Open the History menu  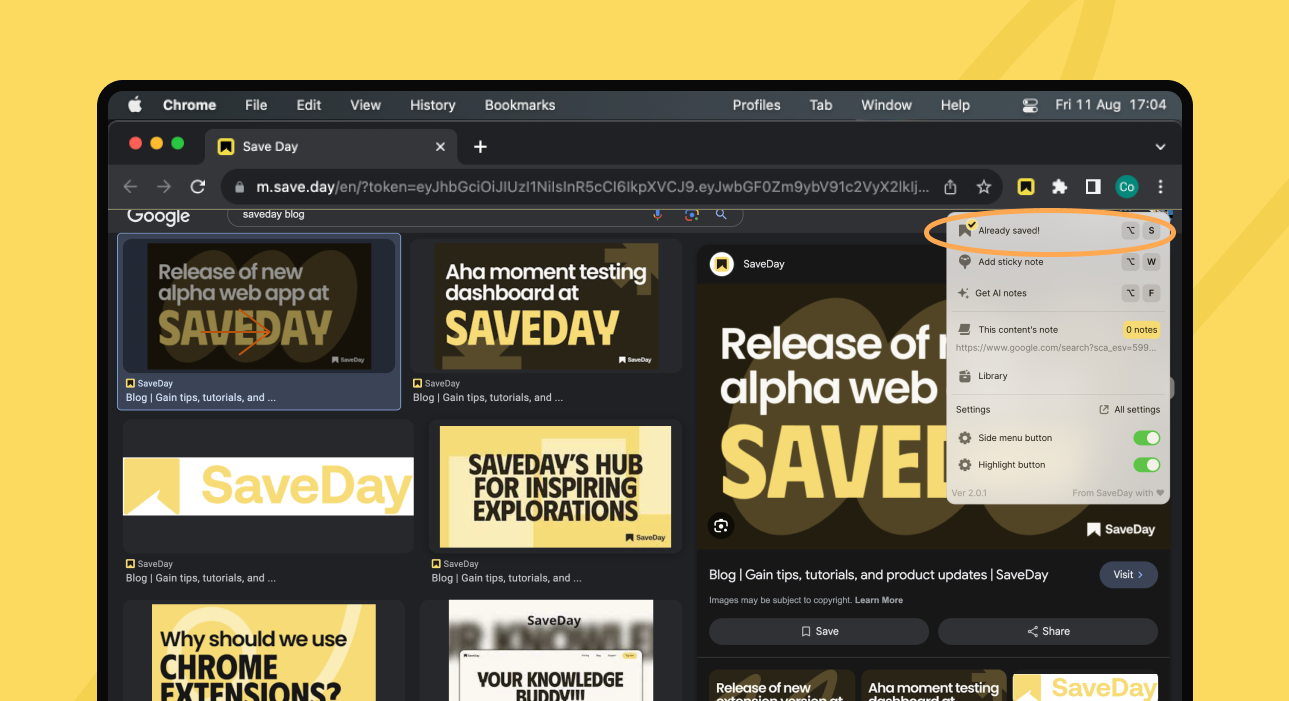(432, 105)
